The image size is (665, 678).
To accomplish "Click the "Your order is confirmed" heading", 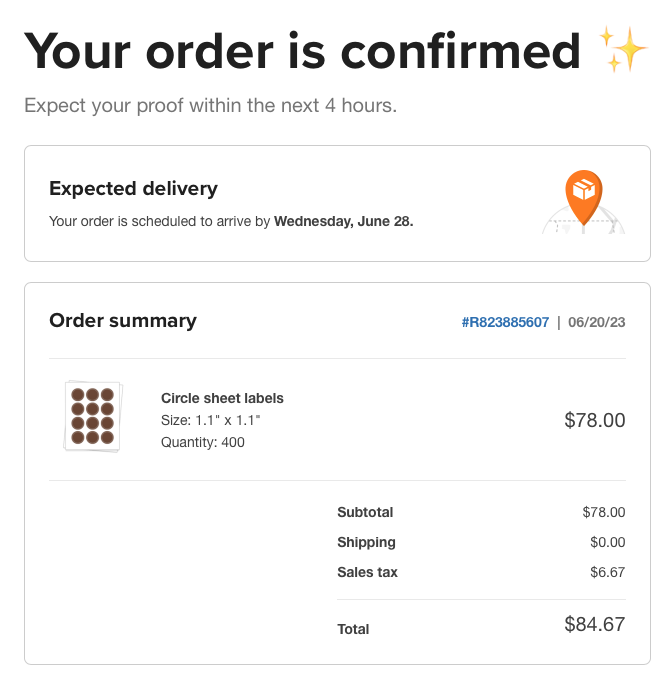I will click(x=302, y=50).
